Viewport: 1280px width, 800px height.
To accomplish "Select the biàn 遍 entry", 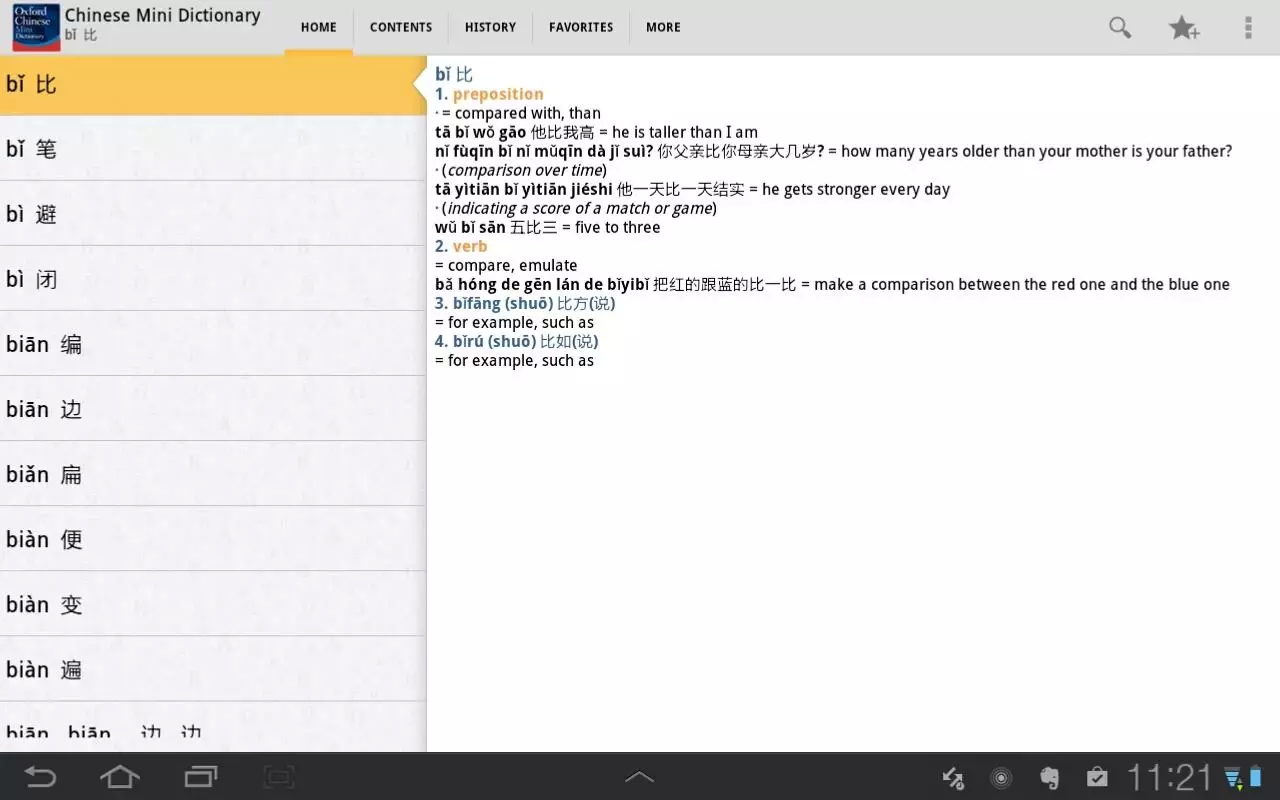I will pyautogui.click(x=213, y=669).
